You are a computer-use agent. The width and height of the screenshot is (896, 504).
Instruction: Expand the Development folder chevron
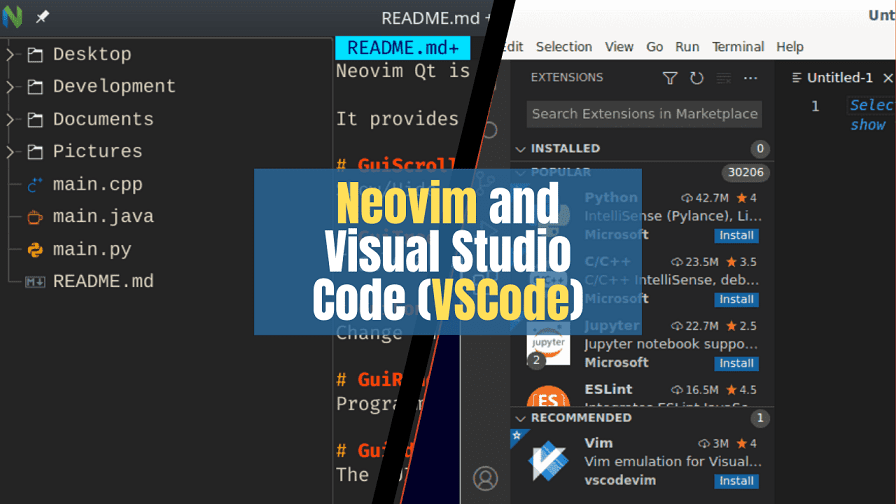pos(10,87)
